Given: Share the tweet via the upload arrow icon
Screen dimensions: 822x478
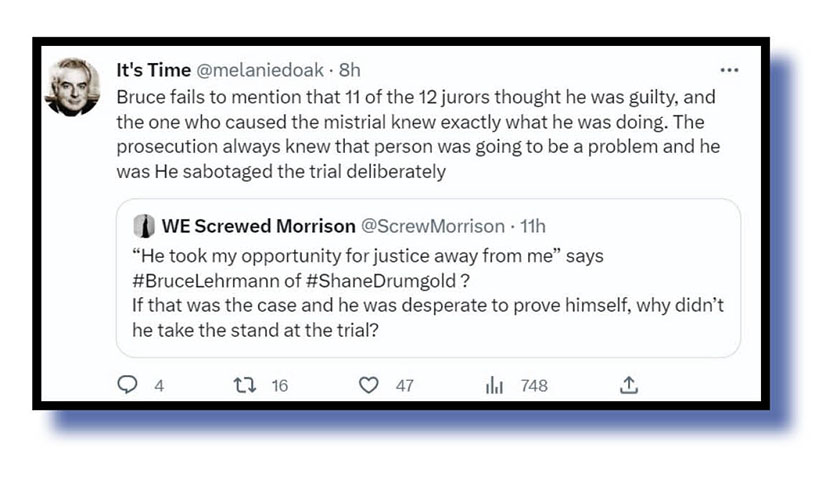Looking at the screenshot, I should pyautogui.click(x=629, y=385).
